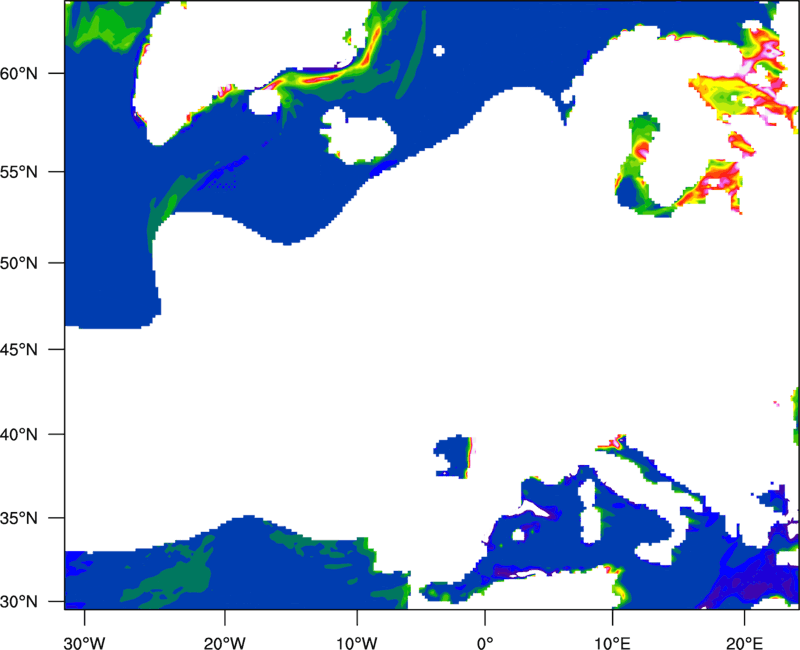This screenshot has width=800, height=650.
Task: Click the 35°N latitude label
Action: (x=19, y=518)
